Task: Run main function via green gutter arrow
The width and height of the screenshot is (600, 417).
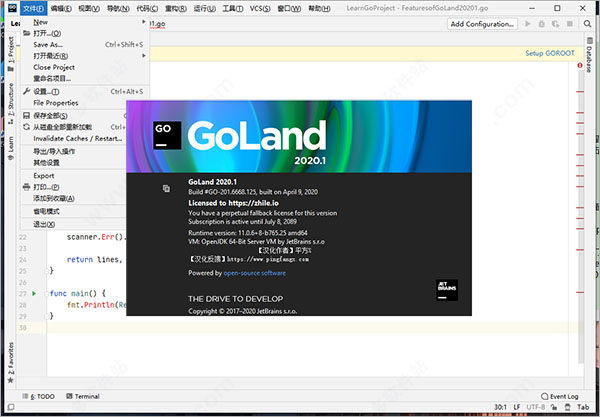Action: tap(34, 293)
